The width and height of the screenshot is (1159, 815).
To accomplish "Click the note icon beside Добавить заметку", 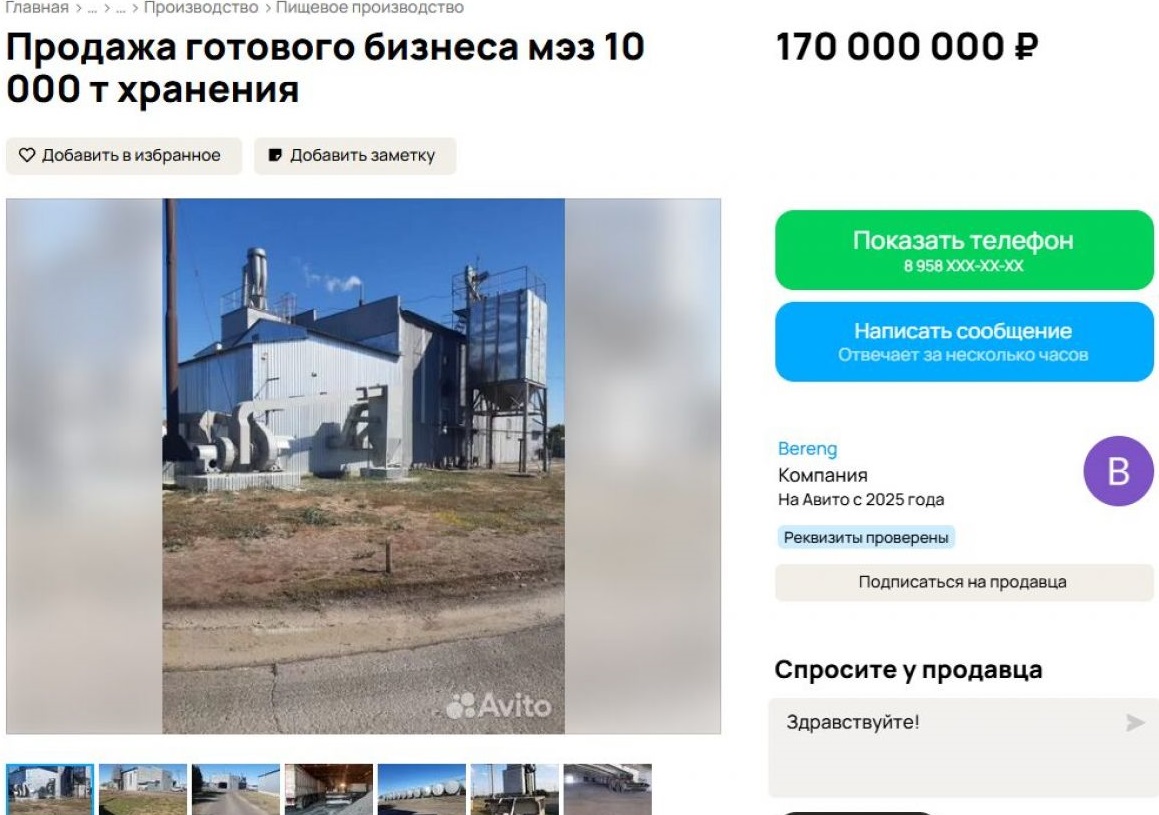I will click(275, 155).
